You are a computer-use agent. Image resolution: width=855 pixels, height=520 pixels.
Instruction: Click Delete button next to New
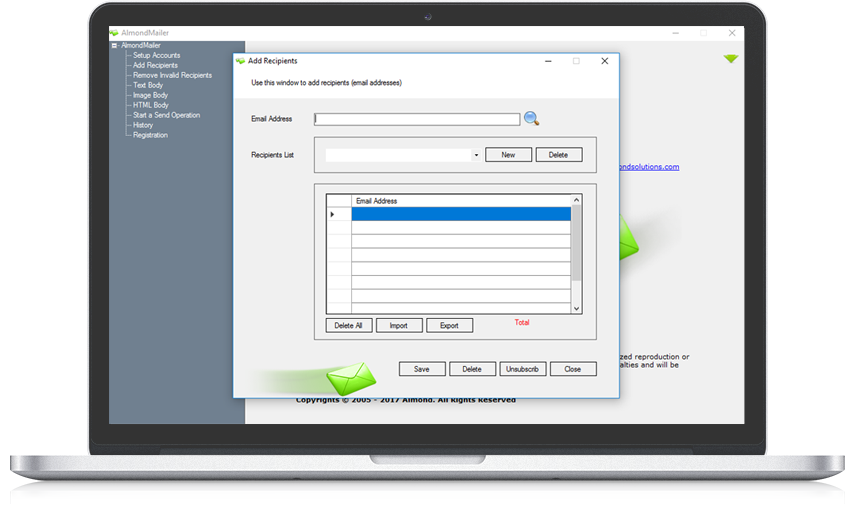(x=558, y=155)
